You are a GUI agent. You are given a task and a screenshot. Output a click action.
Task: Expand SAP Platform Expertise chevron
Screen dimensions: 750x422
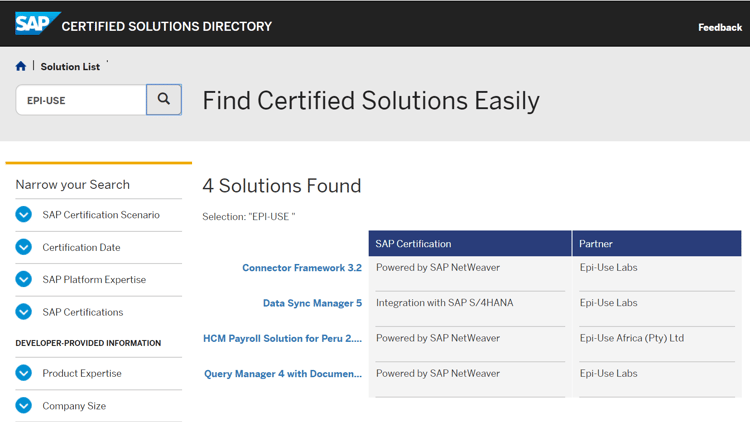click(x=23, y=279)
